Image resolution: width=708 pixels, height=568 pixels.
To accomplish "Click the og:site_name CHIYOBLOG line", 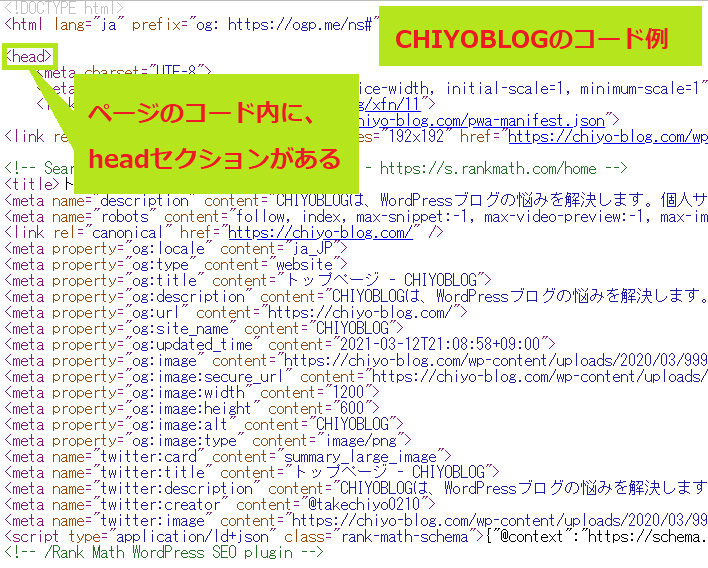I will click(x=204, y=329).
